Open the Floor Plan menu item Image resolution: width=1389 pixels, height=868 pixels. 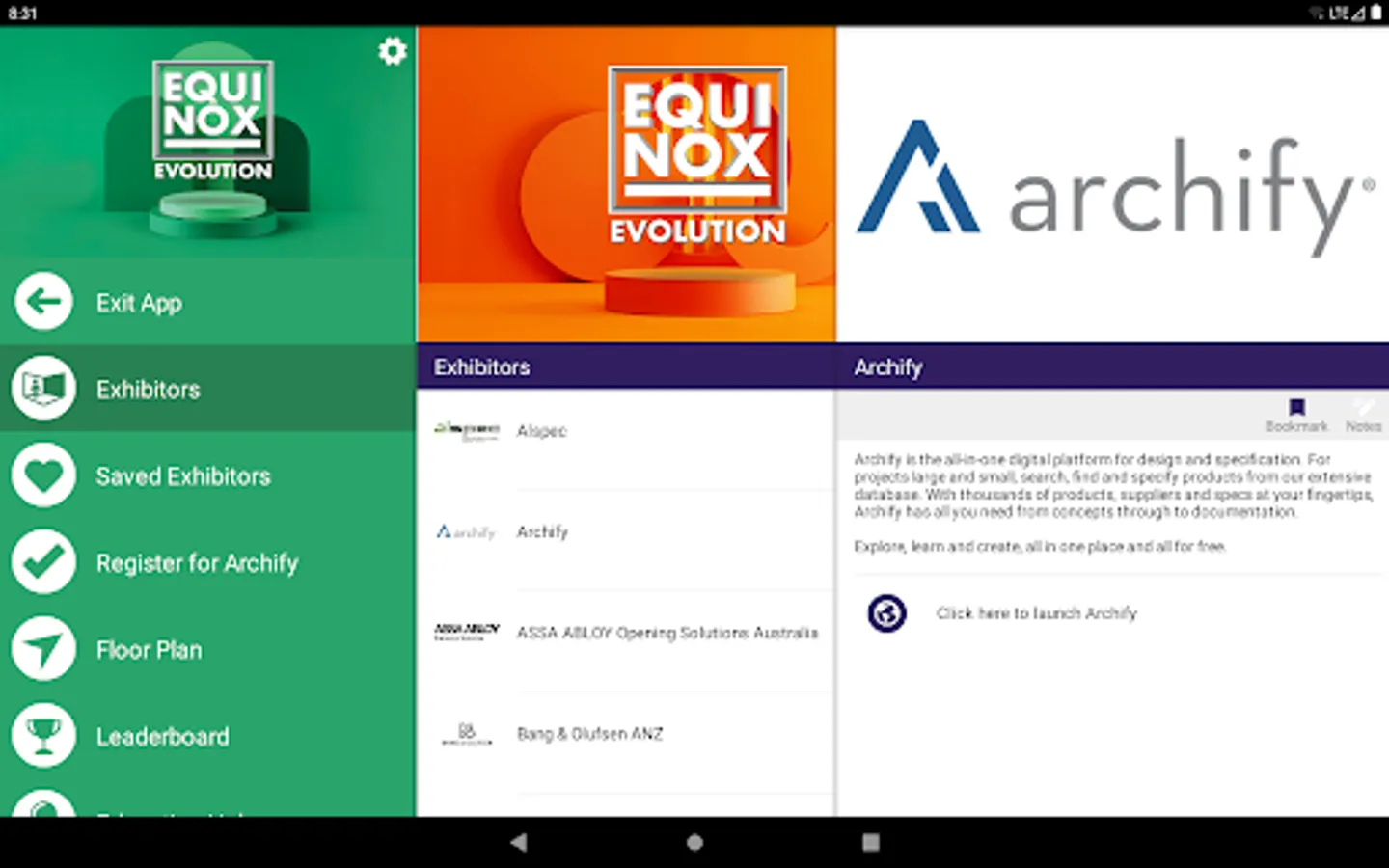pyautogui.click(x=207, y=649)
